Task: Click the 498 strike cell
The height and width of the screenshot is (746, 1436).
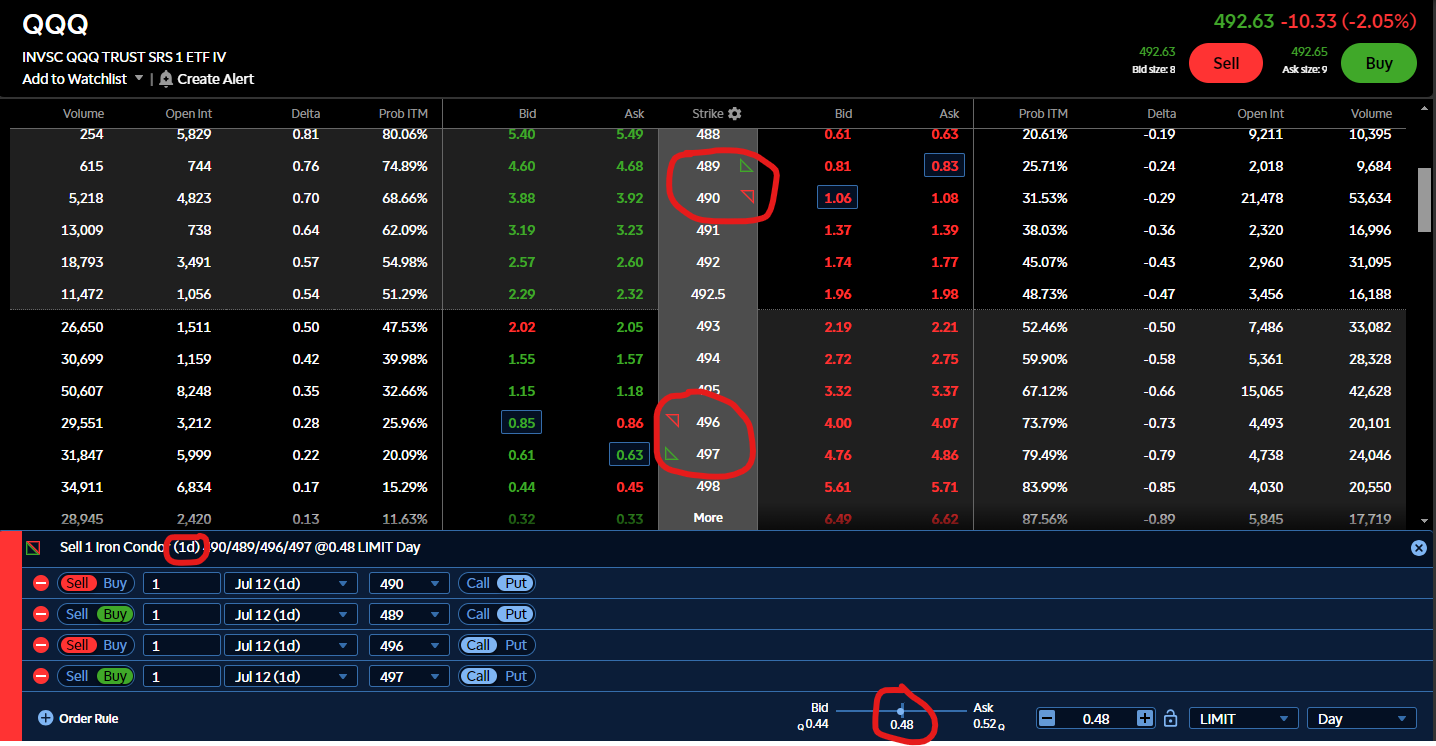Action: coord(708,486)
